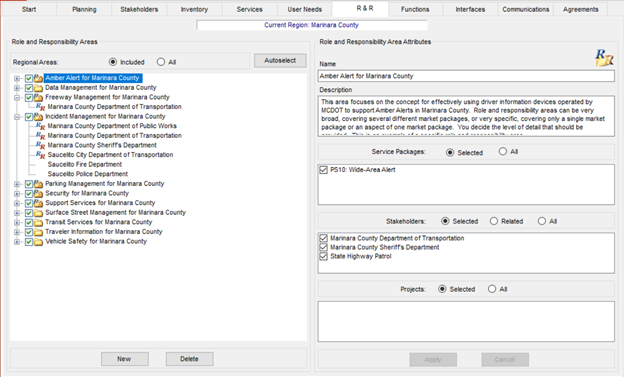
Task: Click the R&R logo icon above Name field
Action: point(604,58)
